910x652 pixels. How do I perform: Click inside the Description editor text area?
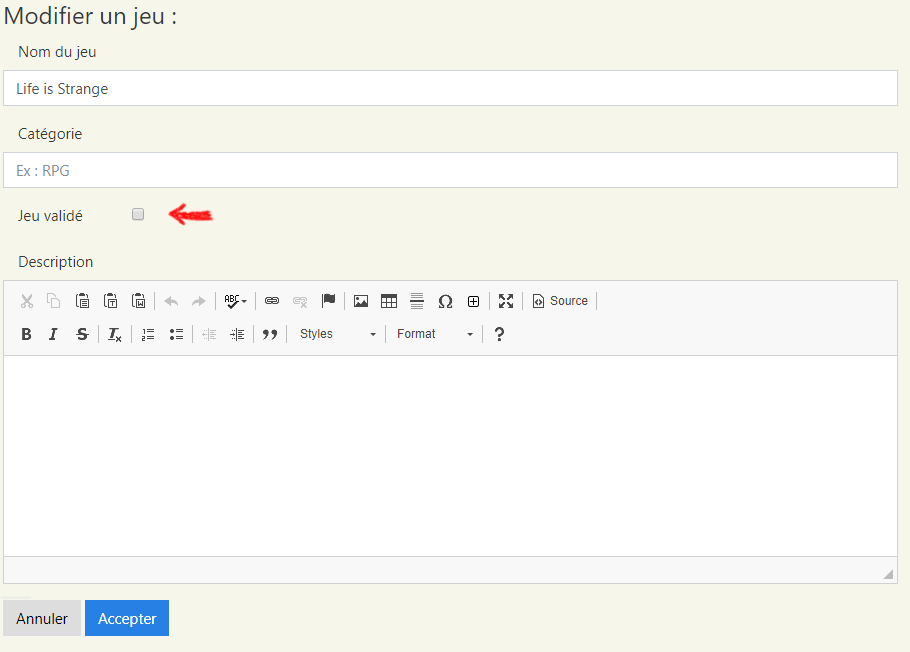click(450, 455)
